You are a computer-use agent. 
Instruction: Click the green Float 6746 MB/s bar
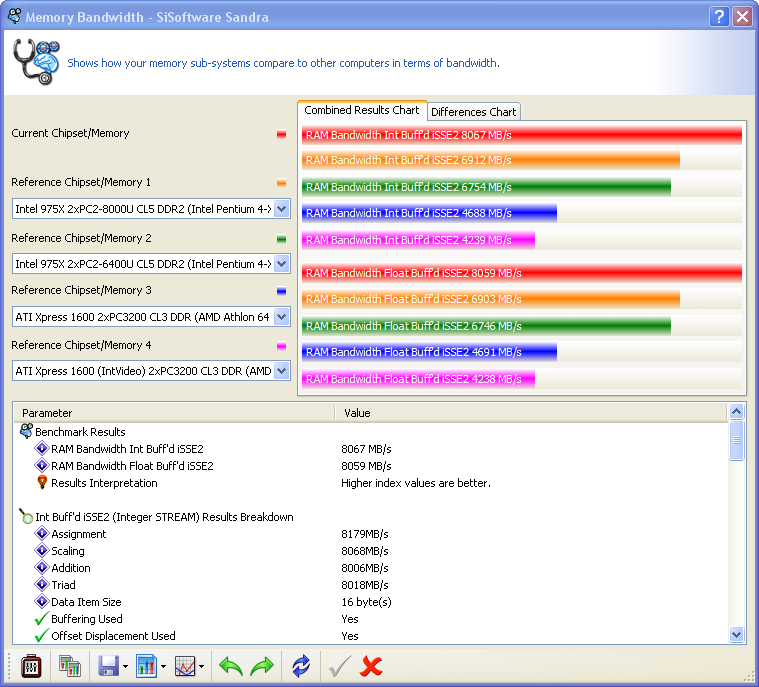tap(486, 326)
